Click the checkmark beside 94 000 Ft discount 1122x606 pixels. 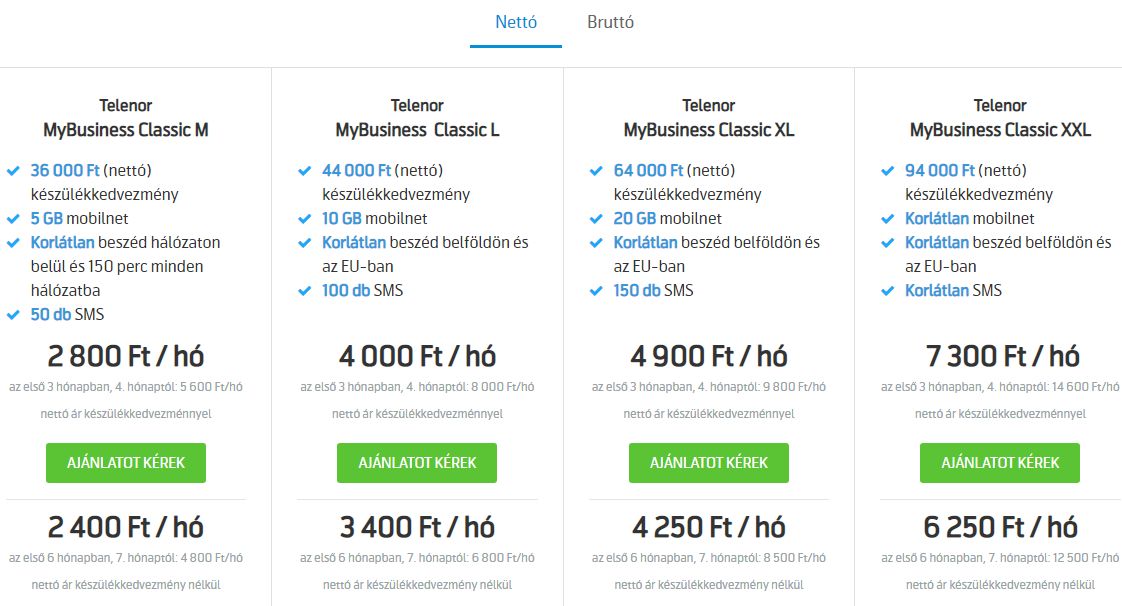click(887, 170)
